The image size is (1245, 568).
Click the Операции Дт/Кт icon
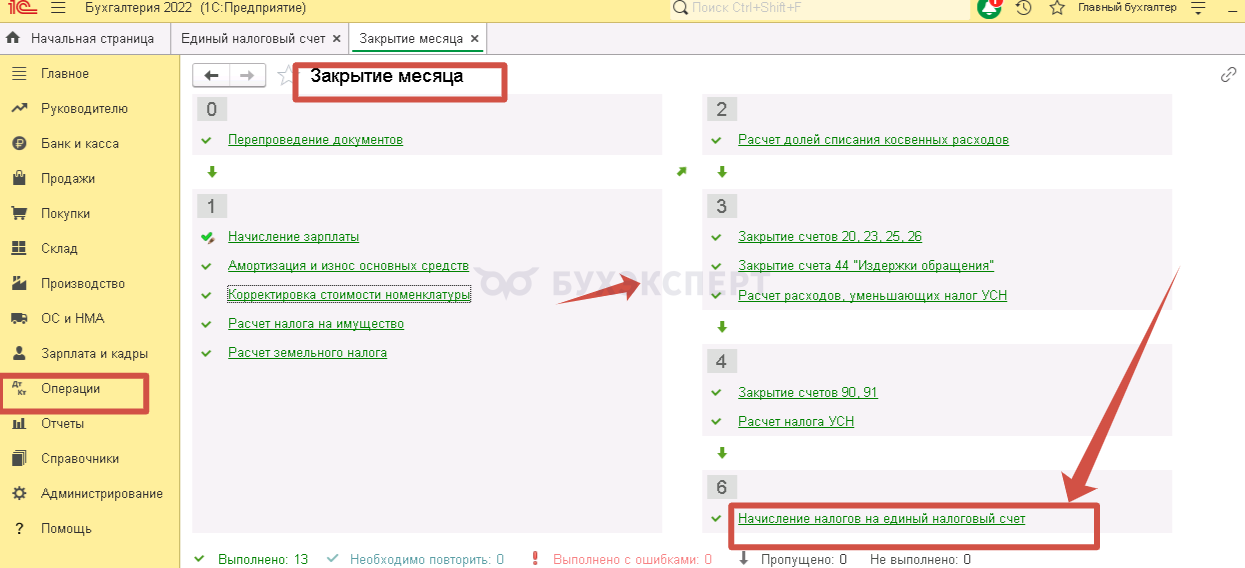tap(18, 389)
